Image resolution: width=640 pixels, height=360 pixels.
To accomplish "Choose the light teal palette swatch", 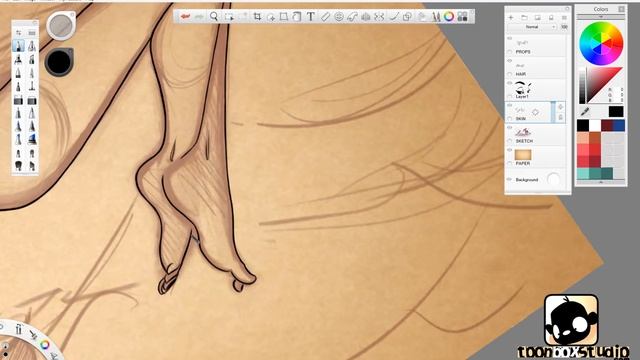I will (583, 173).
